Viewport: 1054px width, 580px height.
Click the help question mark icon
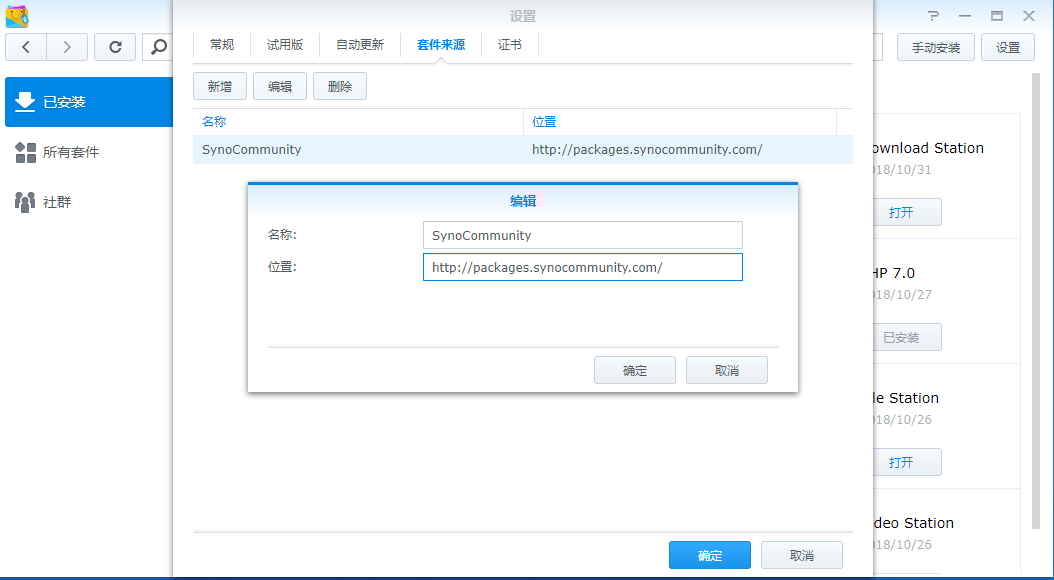coord(933,16)
